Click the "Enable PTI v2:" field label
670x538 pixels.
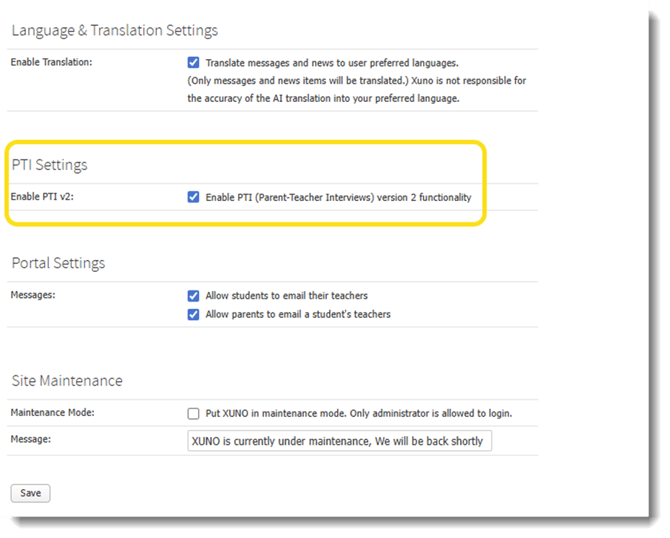click(x=43, y=197)
